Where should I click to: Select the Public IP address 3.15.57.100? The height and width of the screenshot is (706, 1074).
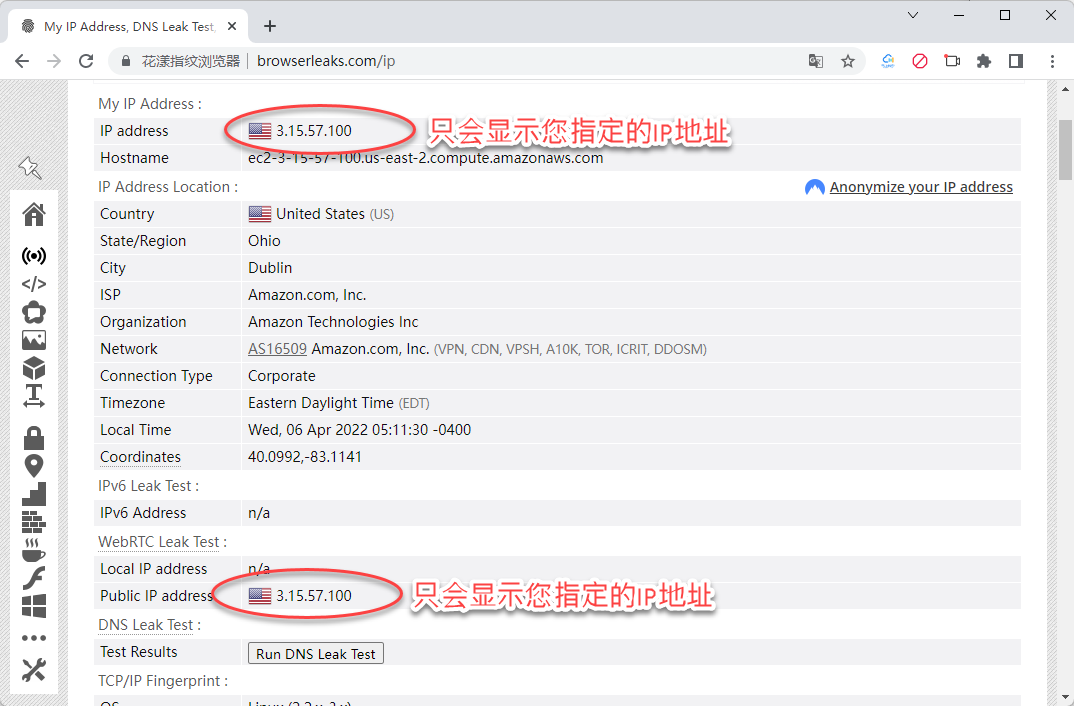coord(314,596)
